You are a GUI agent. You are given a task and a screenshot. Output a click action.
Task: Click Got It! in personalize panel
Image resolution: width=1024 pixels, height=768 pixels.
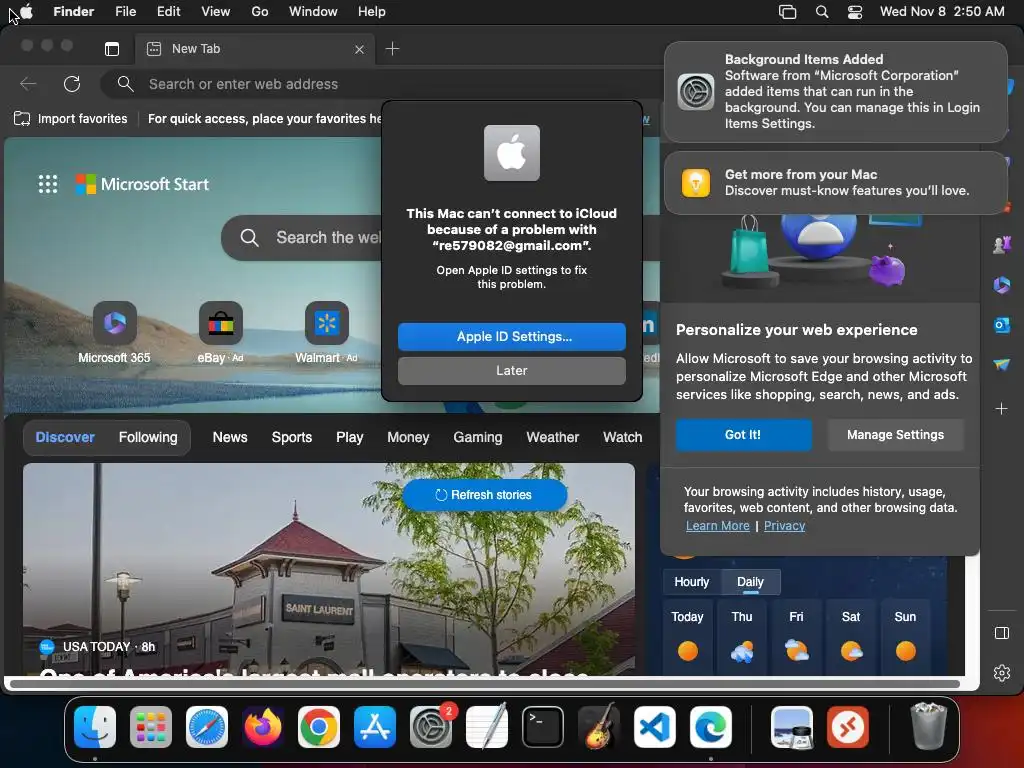click(x=743, y=435)
